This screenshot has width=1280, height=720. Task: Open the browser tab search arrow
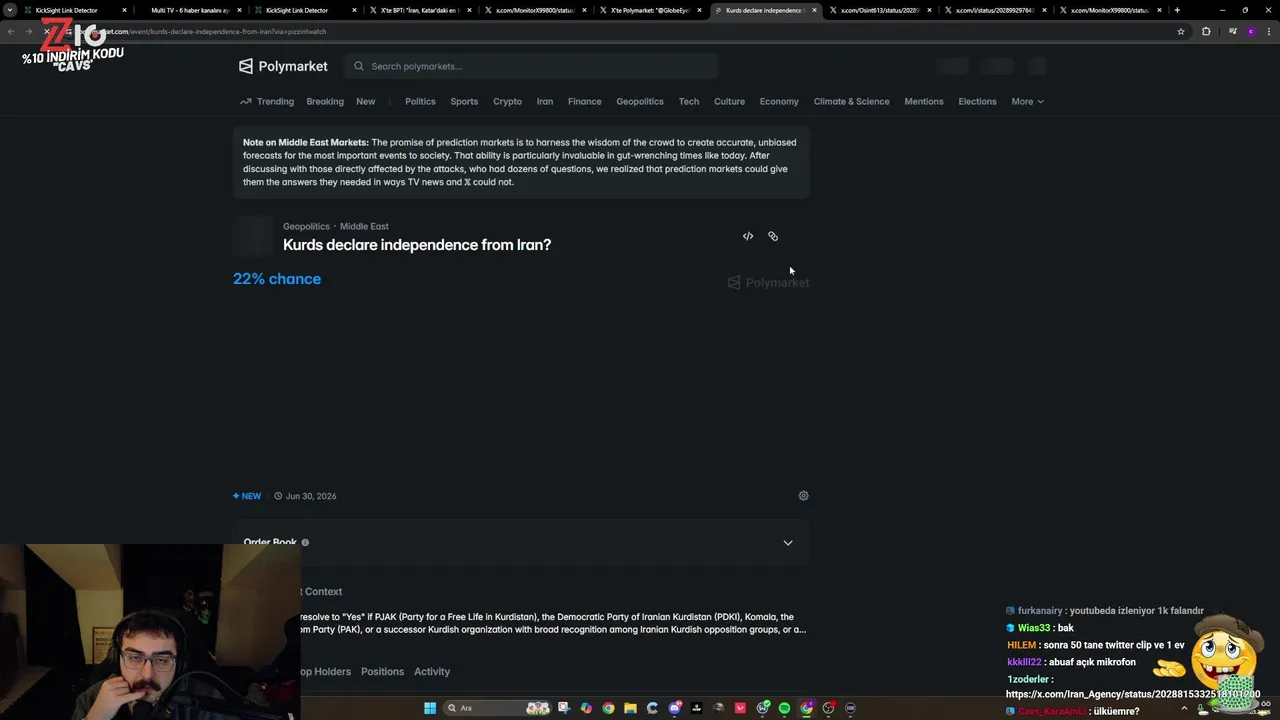click(x=10, y=10)
